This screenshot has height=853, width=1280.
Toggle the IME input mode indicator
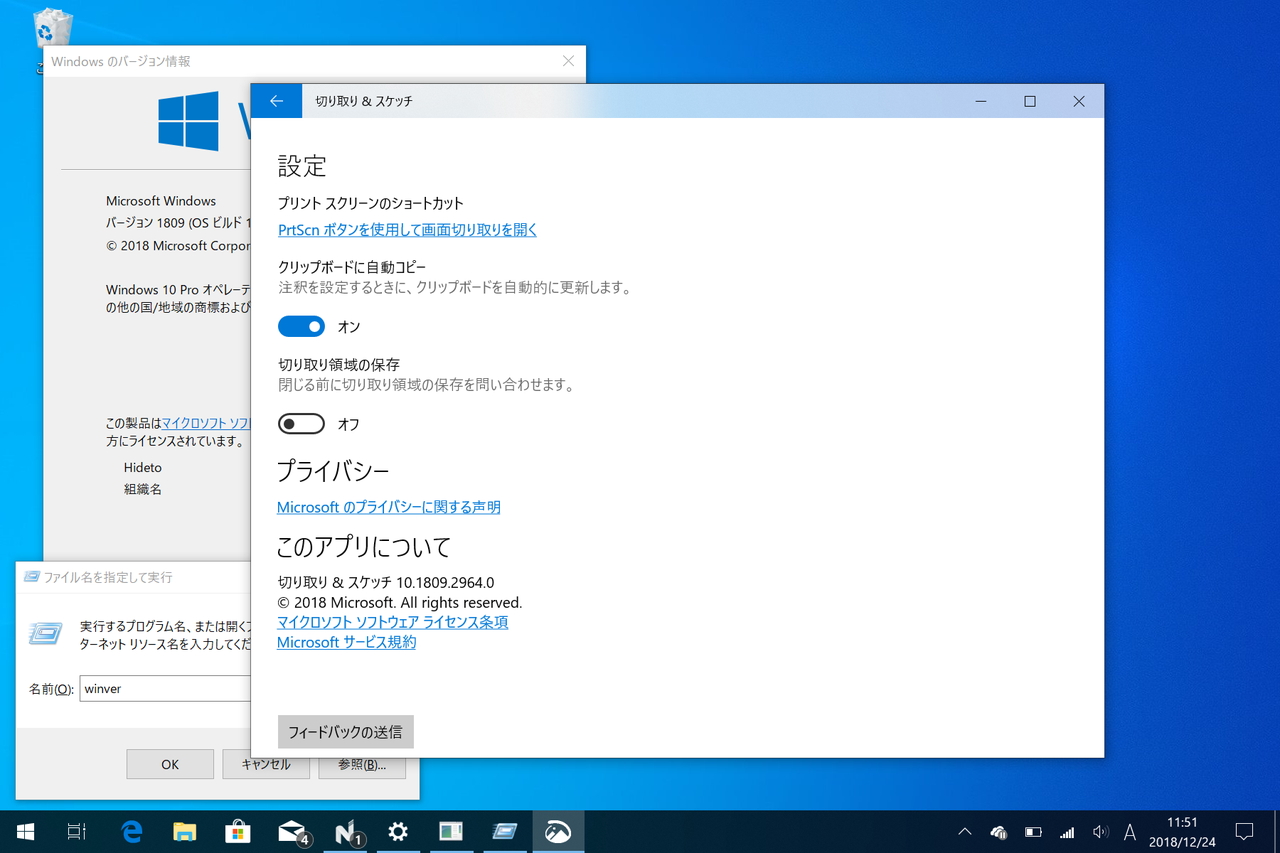(1129, 831)
